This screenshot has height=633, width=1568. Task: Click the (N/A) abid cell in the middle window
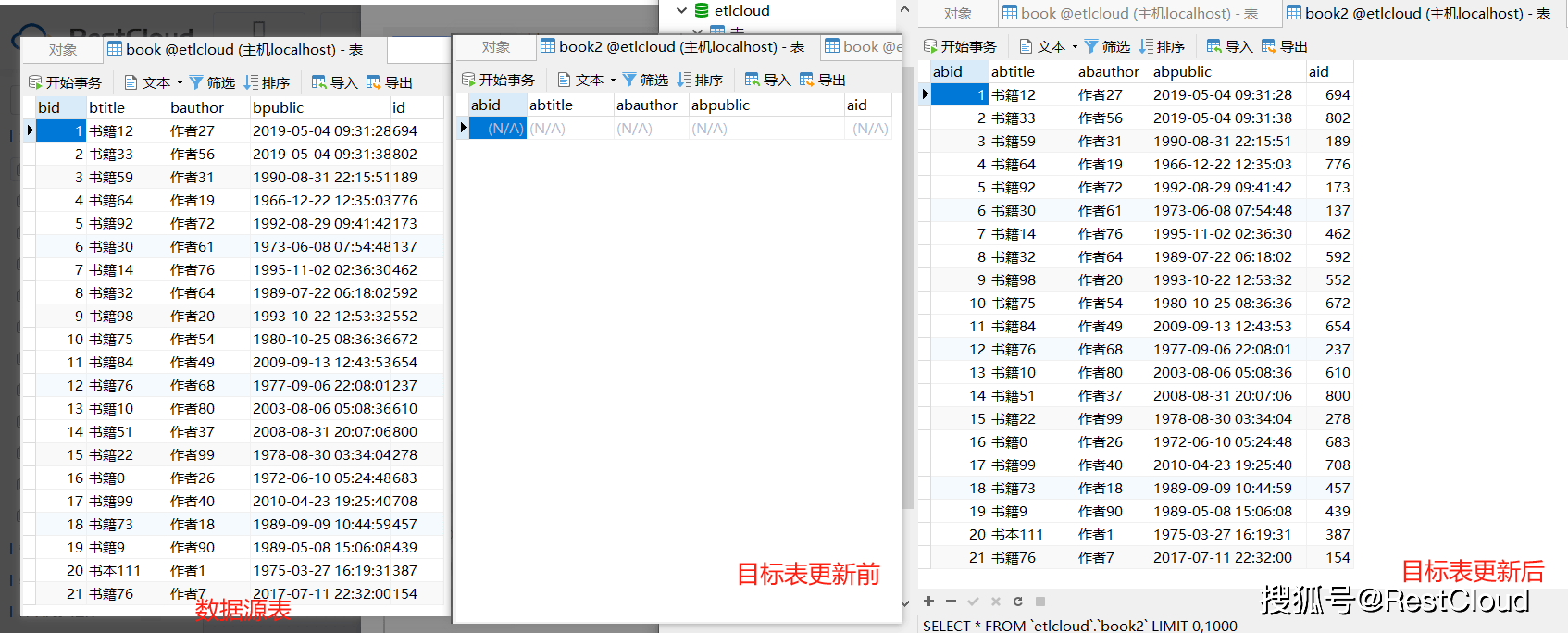click(498, 129)
